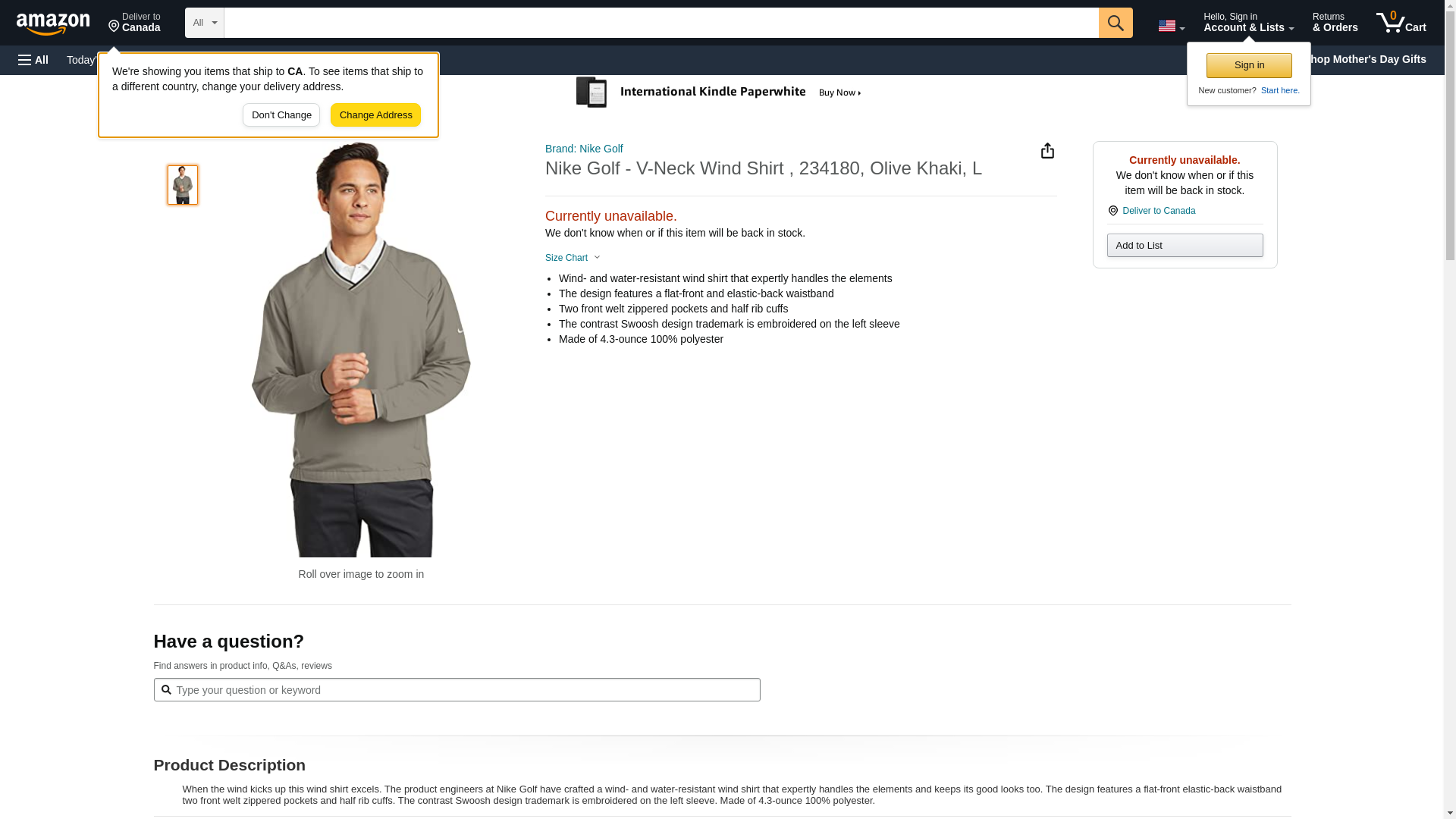The image size is (1456, 819).
Task: Expand the Account & Lists menu
Action: click(1248, 23)
